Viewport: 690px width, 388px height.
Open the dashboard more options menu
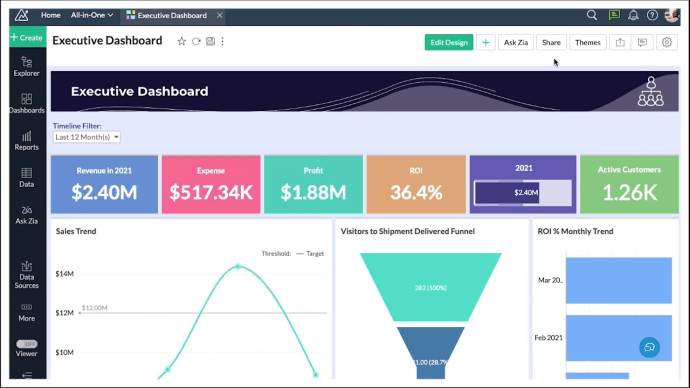pos(222,41)
